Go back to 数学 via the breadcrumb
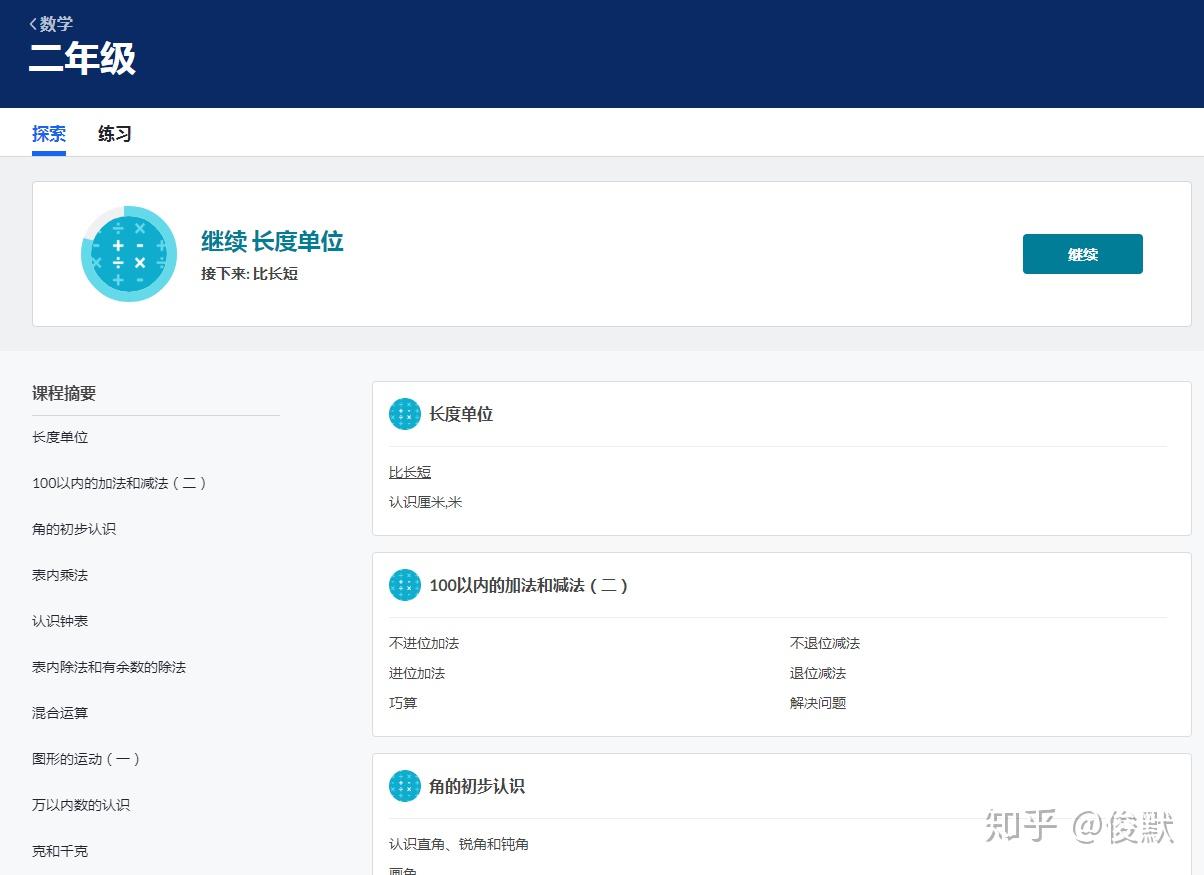Image resolution: width=1204 pixels, height=875 pixels. tap(51, 24)
